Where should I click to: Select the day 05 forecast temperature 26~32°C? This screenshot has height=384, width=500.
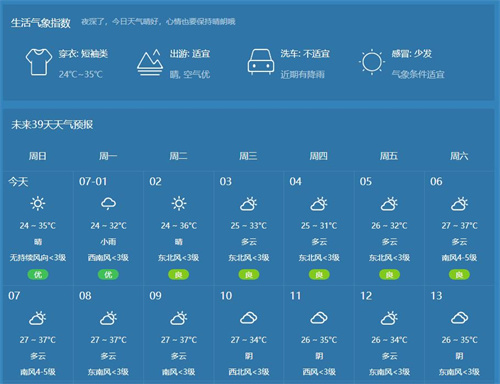tap(389, 226)
